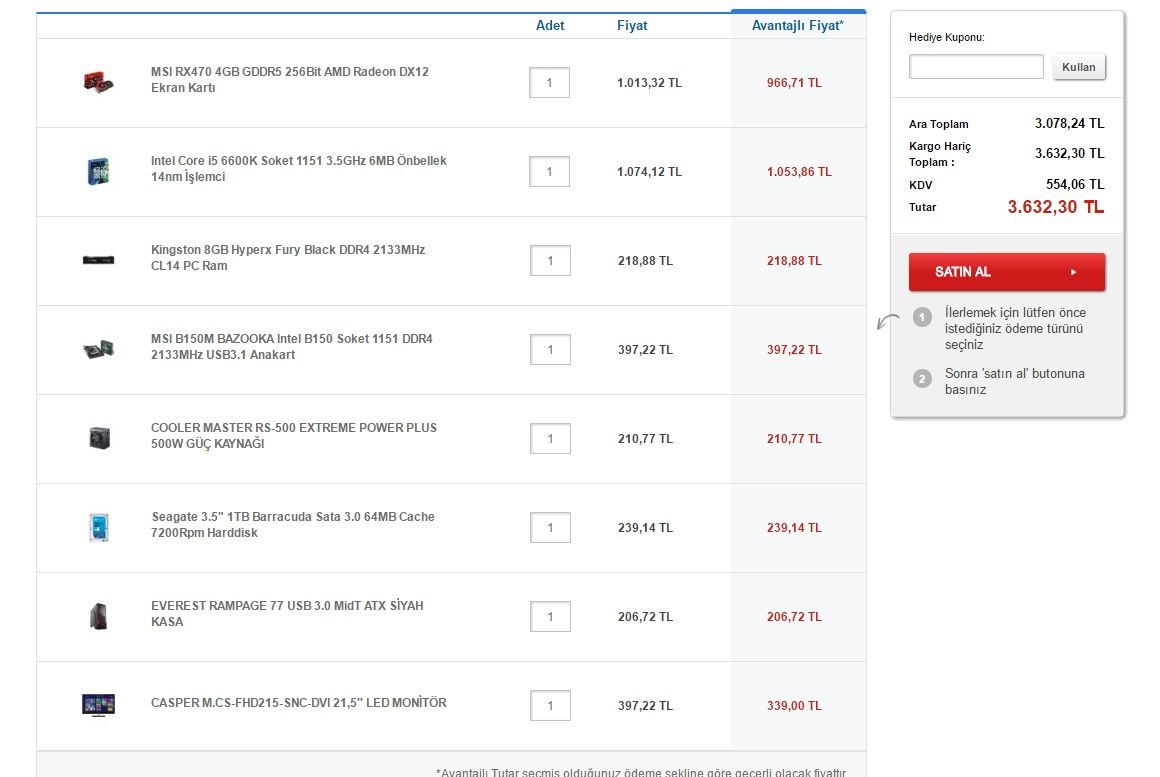Click the Hediye Kuponu input field
Image resolution: width=1160 pixels, height=777 pixels.
tap(976, 67)
